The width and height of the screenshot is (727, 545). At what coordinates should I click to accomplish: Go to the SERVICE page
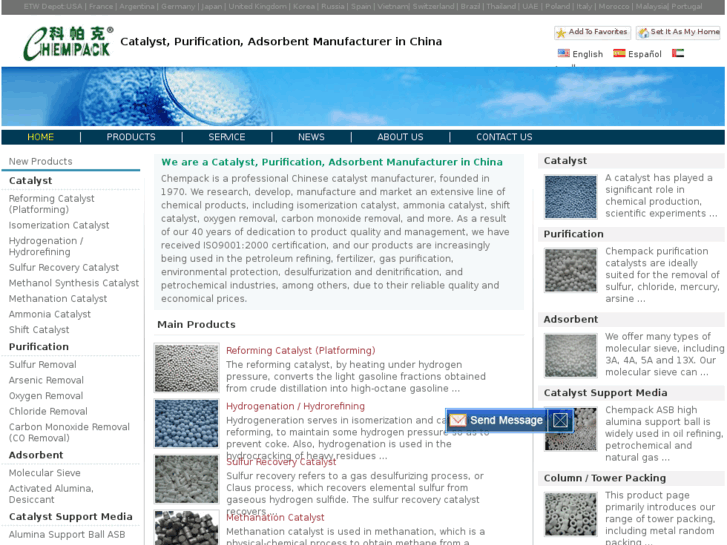click(x=227, y=137)
